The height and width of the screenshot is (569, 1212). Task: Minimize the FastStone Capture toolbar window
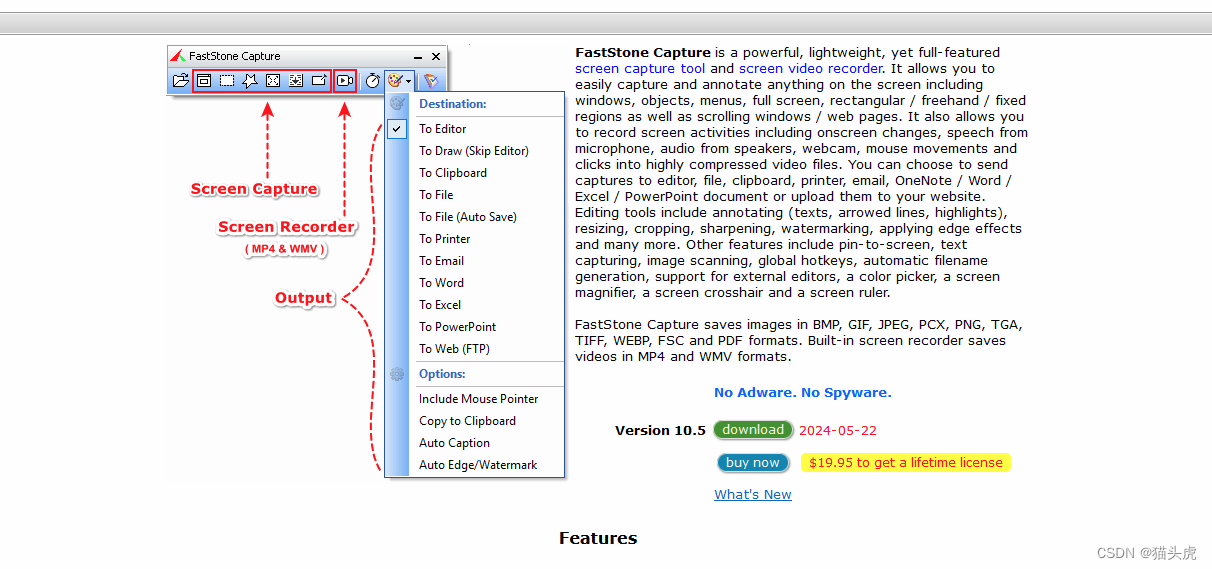pyautogui.click(x=418, y=57)
